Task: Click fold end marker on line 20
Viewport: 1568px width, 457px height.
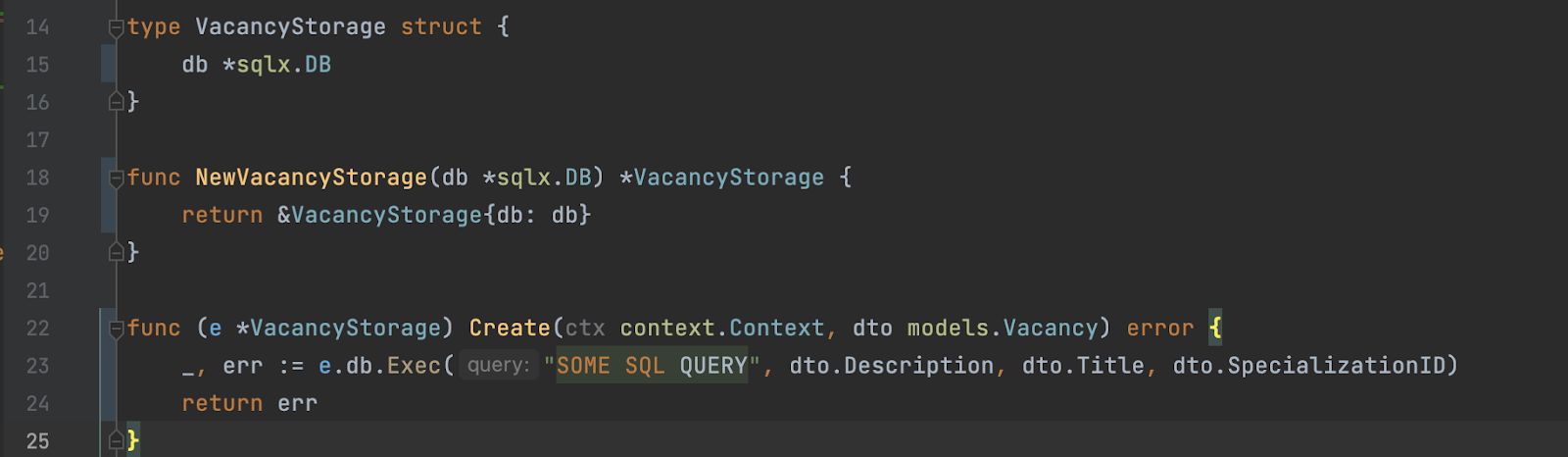Action: pyautogui.click(x=116, y=252)
